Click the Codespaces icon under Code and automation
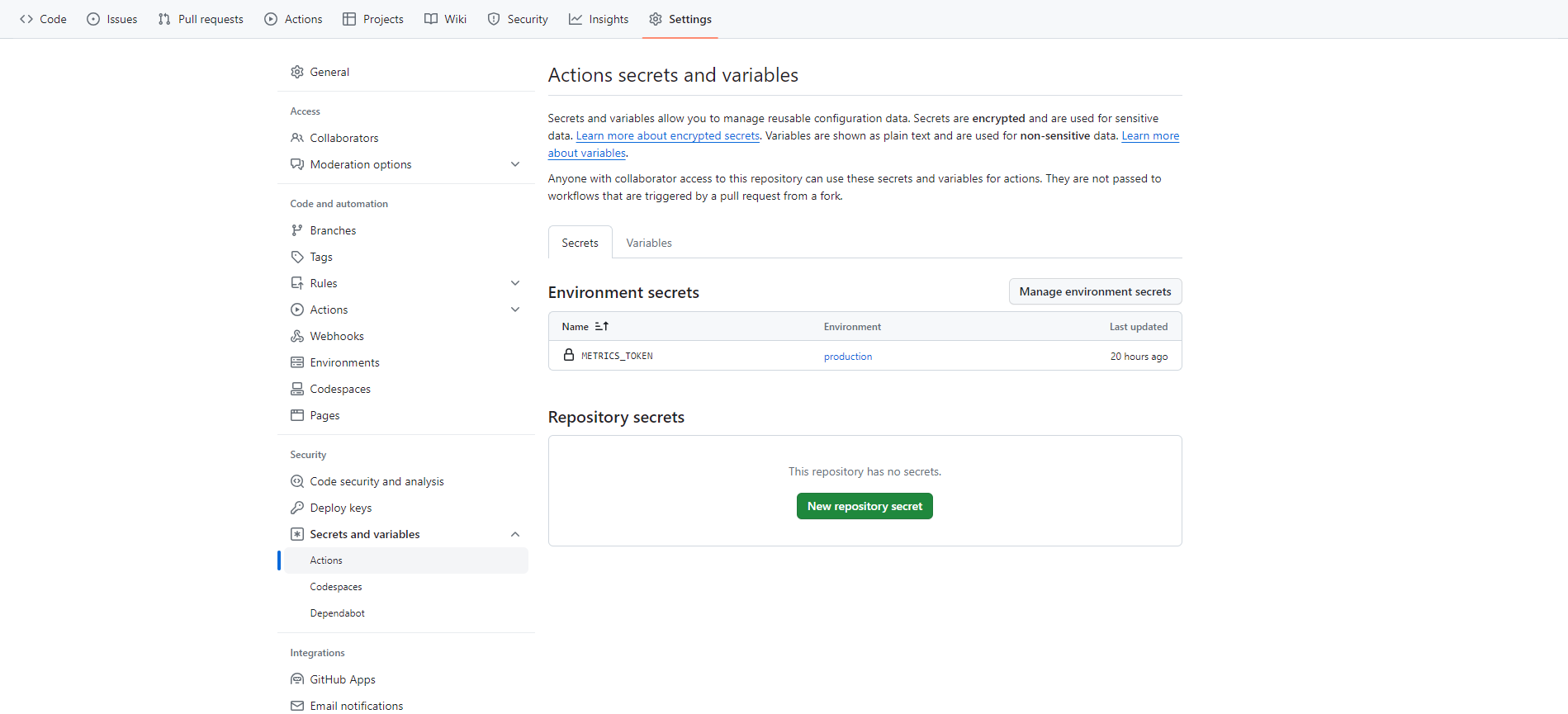The height and width of the screenshot is (714, 1568). click(x=297, y=389)
